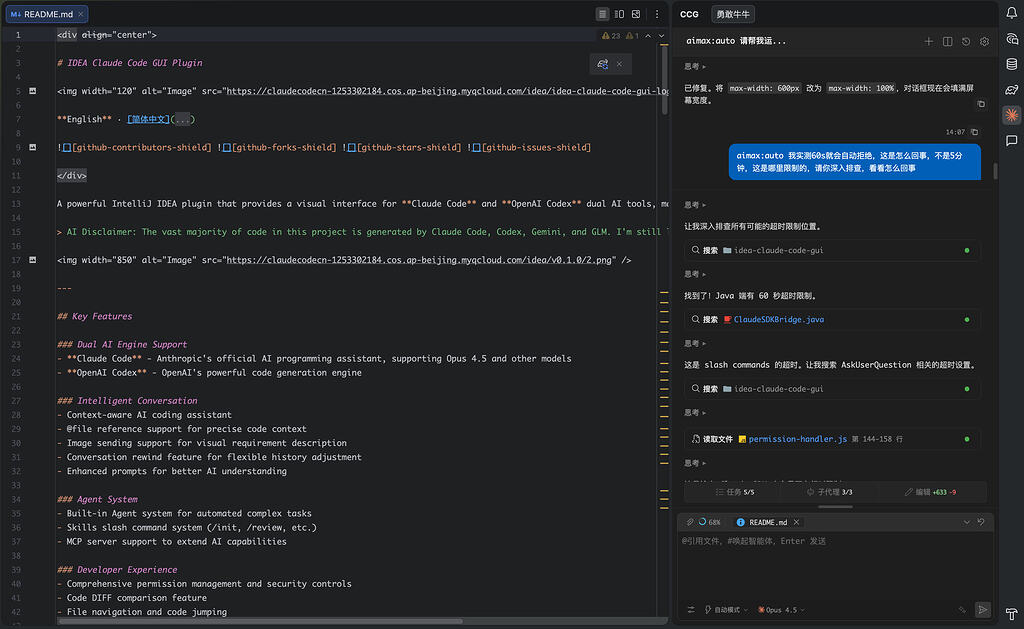This screenshot has height=629, width=1024.
Task: Toggle image preview gutter icon on line 17
Action: pos(33,260)
